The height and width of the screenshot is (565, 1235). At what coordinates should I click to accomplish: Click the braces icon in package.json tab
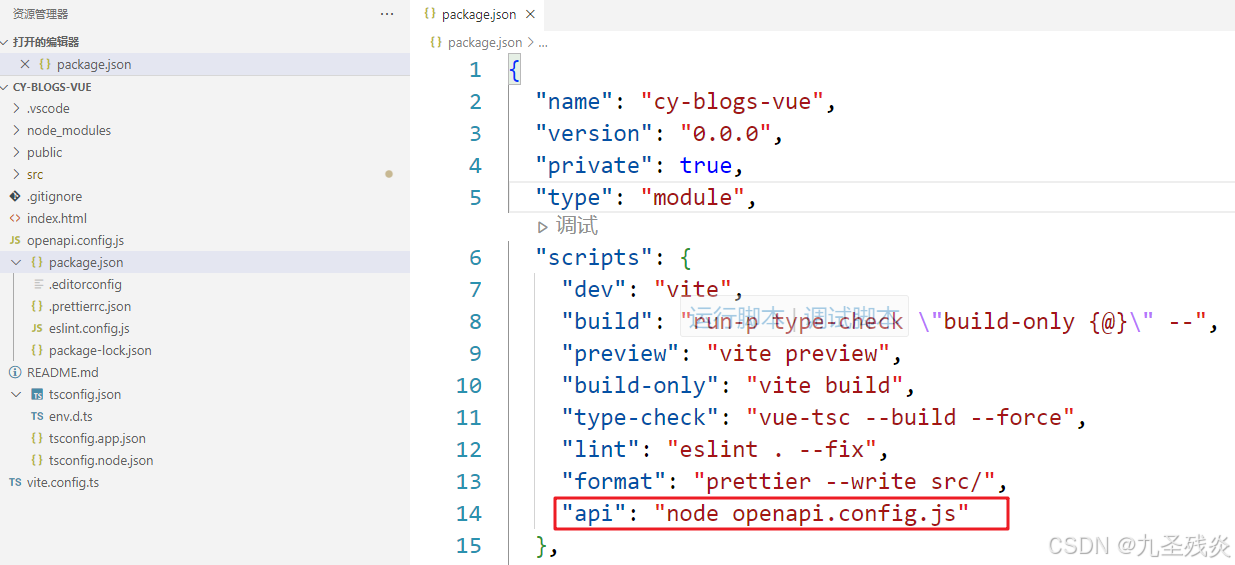(429, 14)
